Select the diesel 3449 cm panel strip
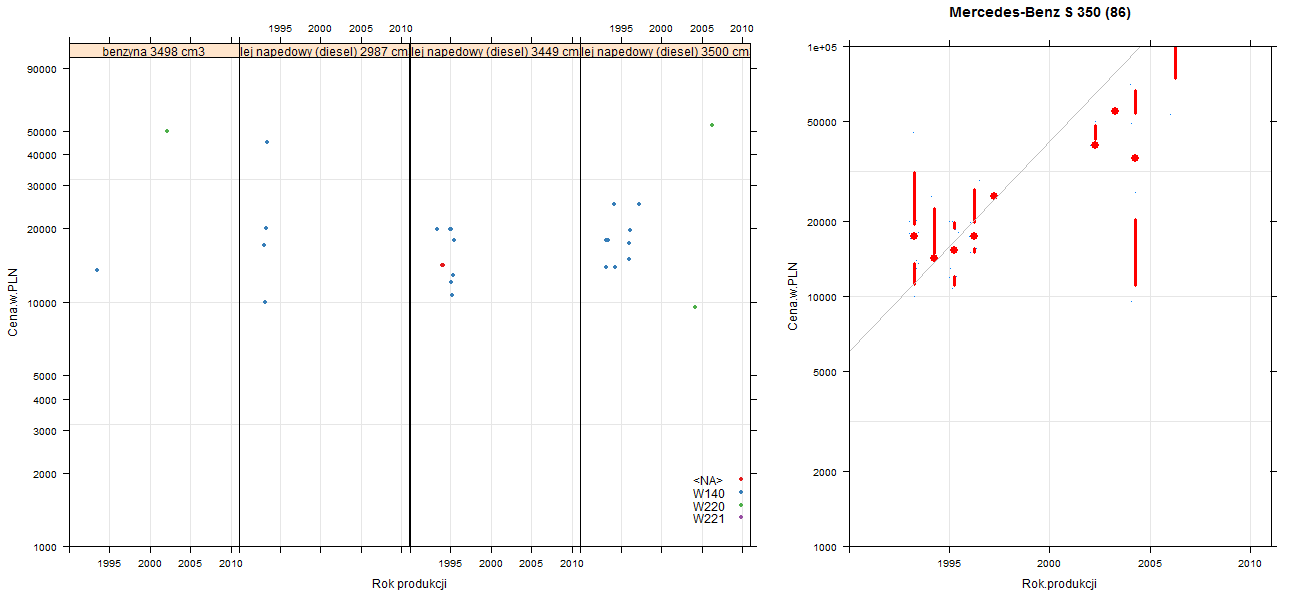Image resolution: width=1300 pixels, height=600 pixels. pos(495,51)
